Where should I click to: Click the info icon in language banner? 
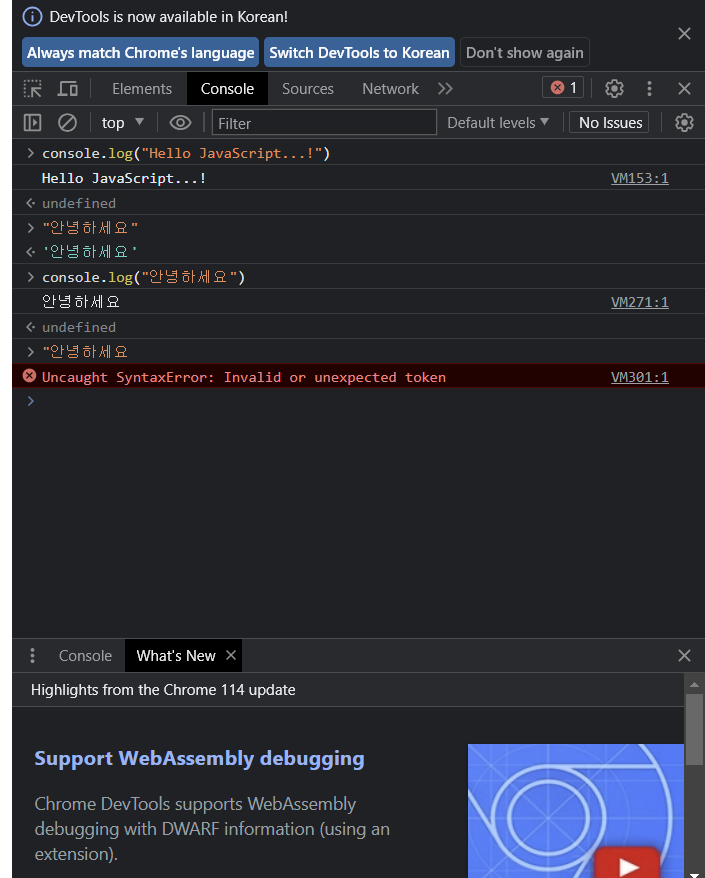point(32,17)
